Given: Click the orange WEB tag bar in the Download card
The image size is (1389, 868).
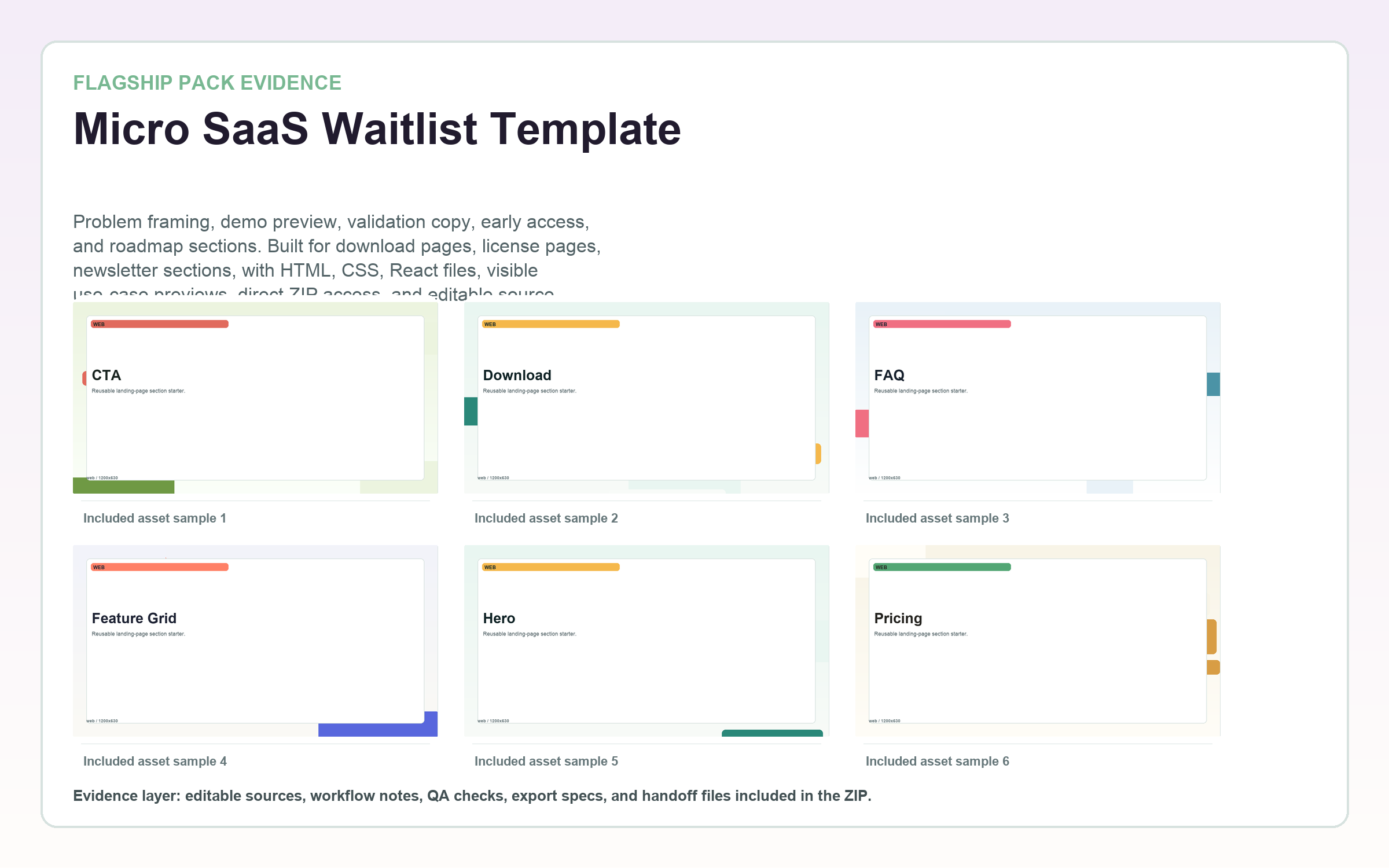Looking at the screenshot, I should 551,324.
